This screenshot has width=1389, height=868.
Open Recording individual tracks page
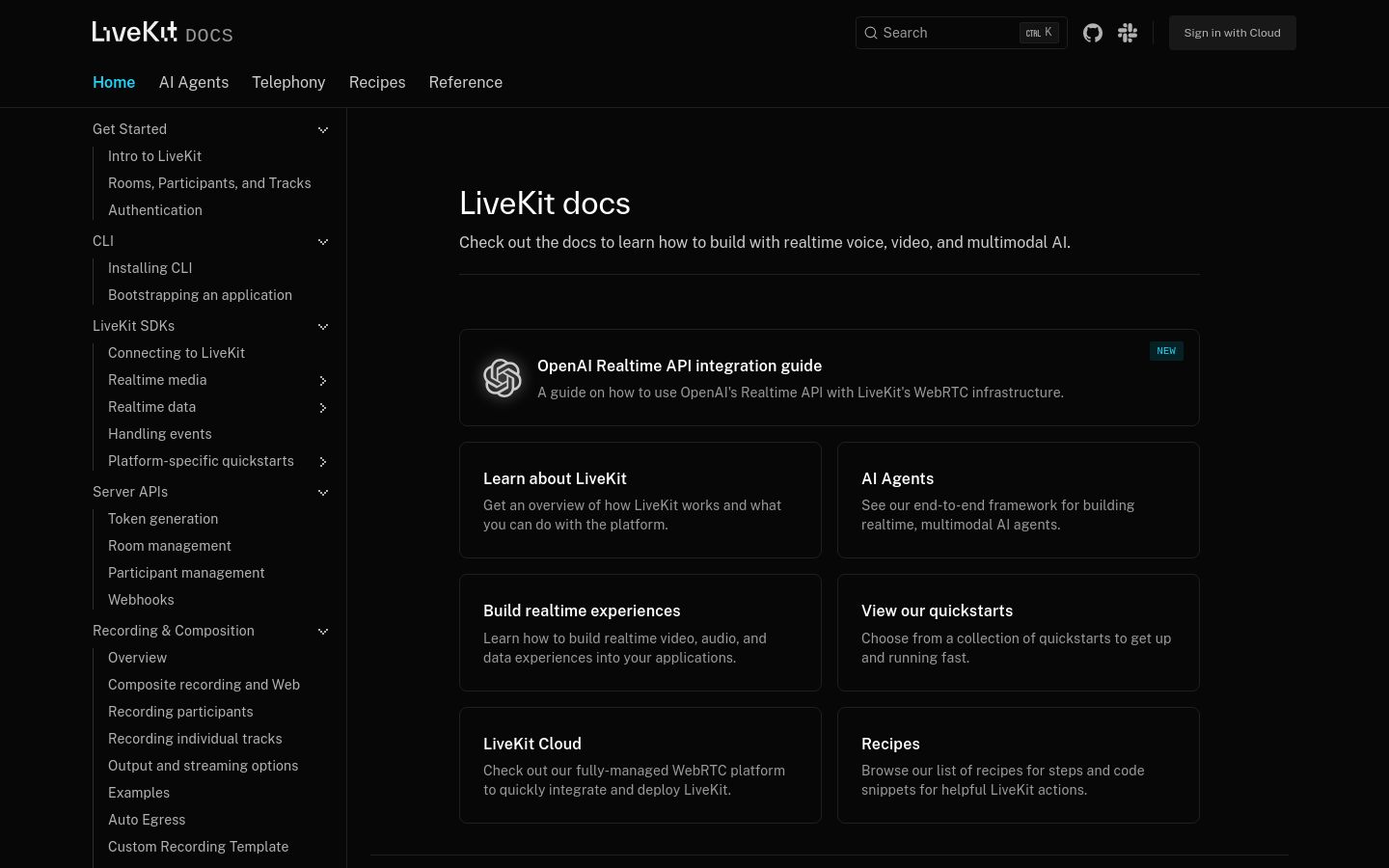pos(195,739)
